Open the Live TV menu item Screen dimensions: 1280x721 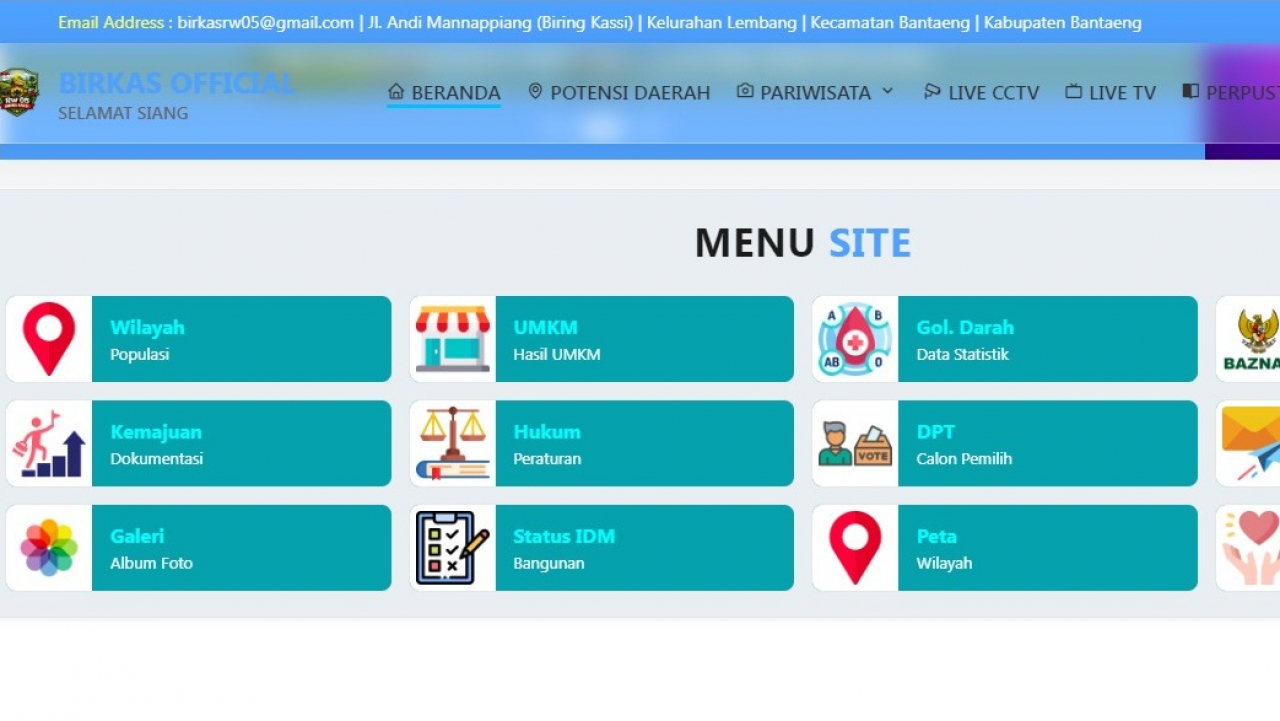(1110, 92)
